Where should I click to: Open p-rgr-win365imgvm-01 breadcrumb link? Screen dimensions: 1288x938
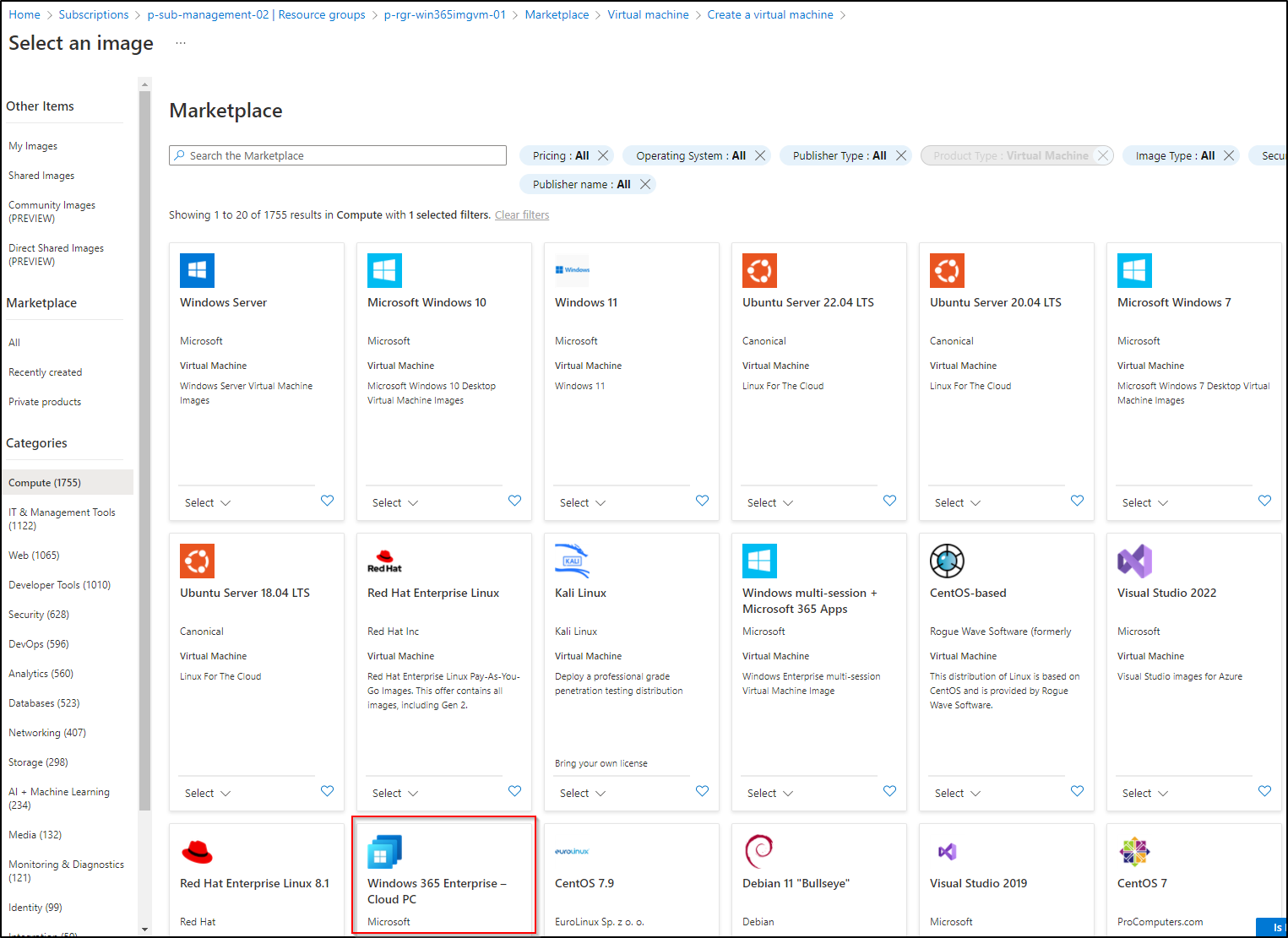pos(445,14)
